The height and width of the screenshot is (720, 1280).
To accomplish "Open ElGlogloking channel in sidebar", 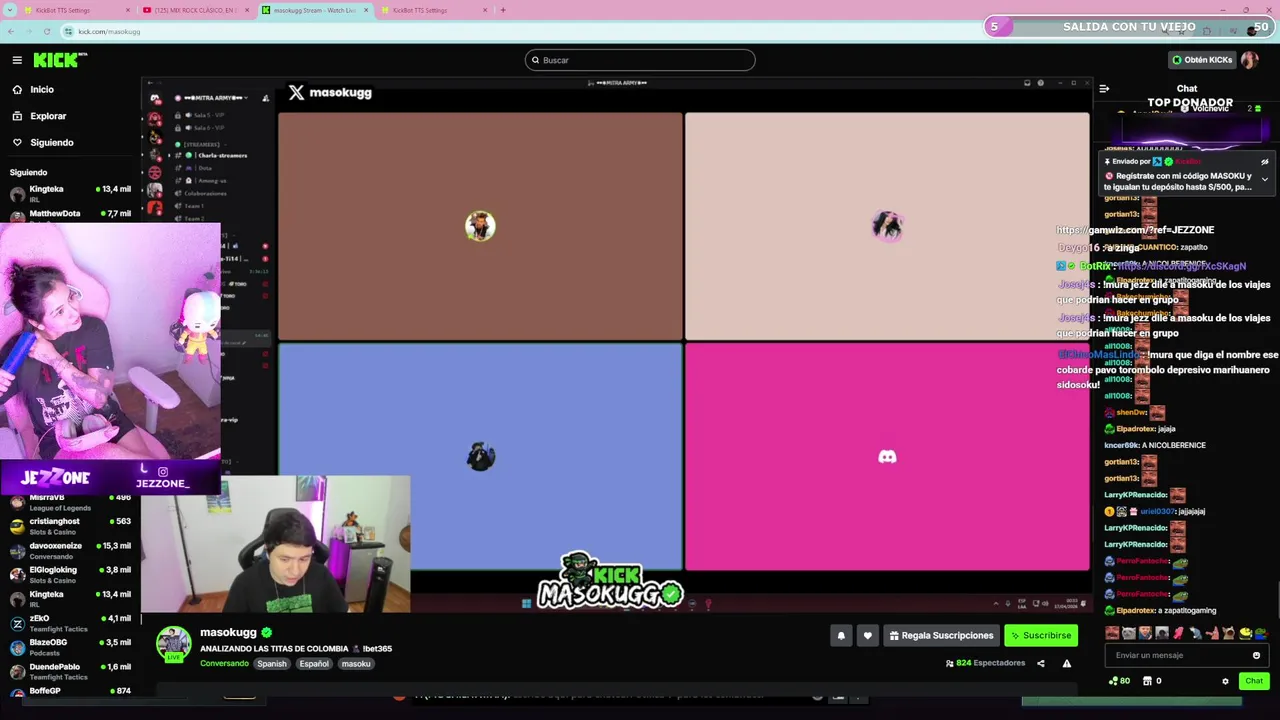I will 68,575.
